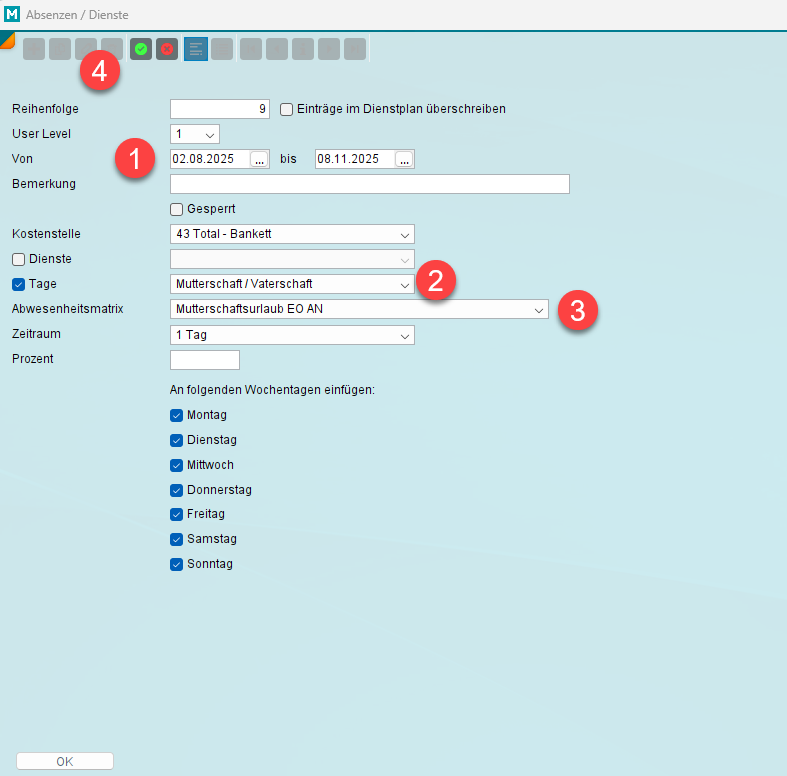Click the red X cancel icon
This screenshot has height=776, width=787.
pyautogui.click(x=167, y=49)
